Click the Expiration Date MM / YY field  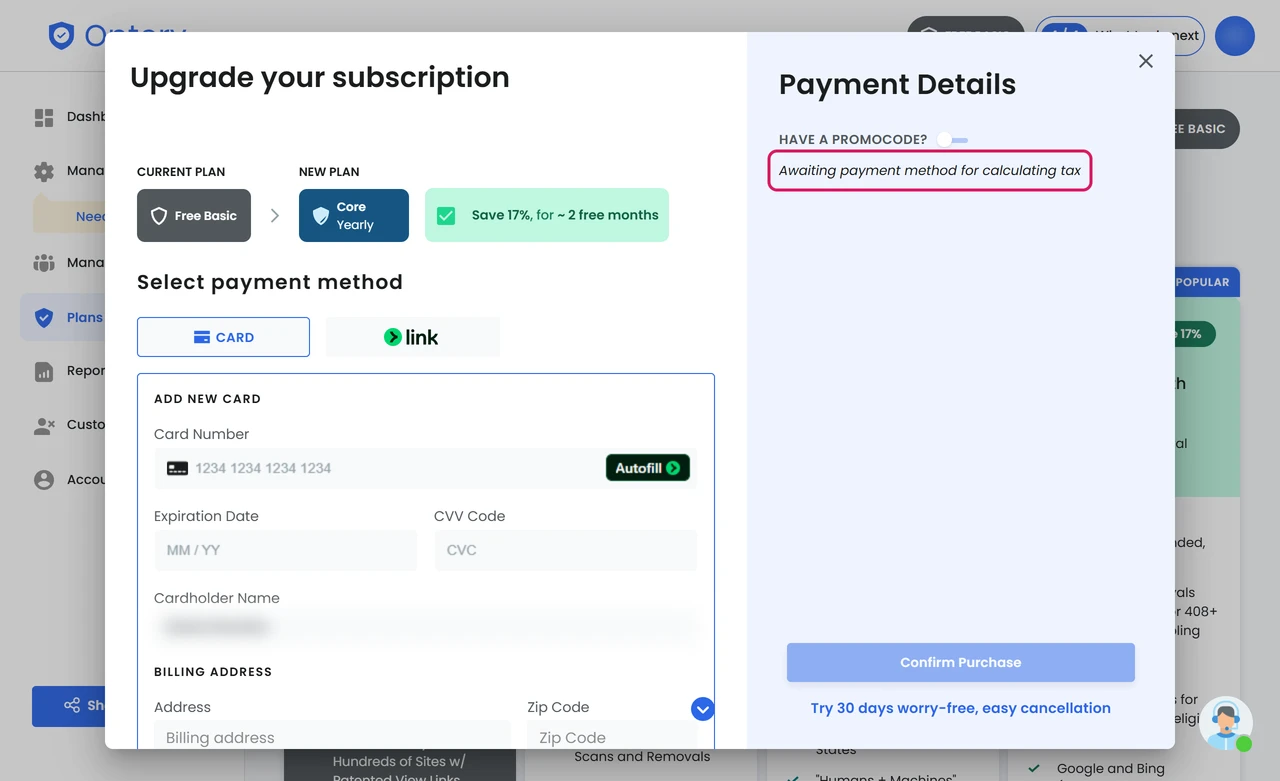[285, 550]
